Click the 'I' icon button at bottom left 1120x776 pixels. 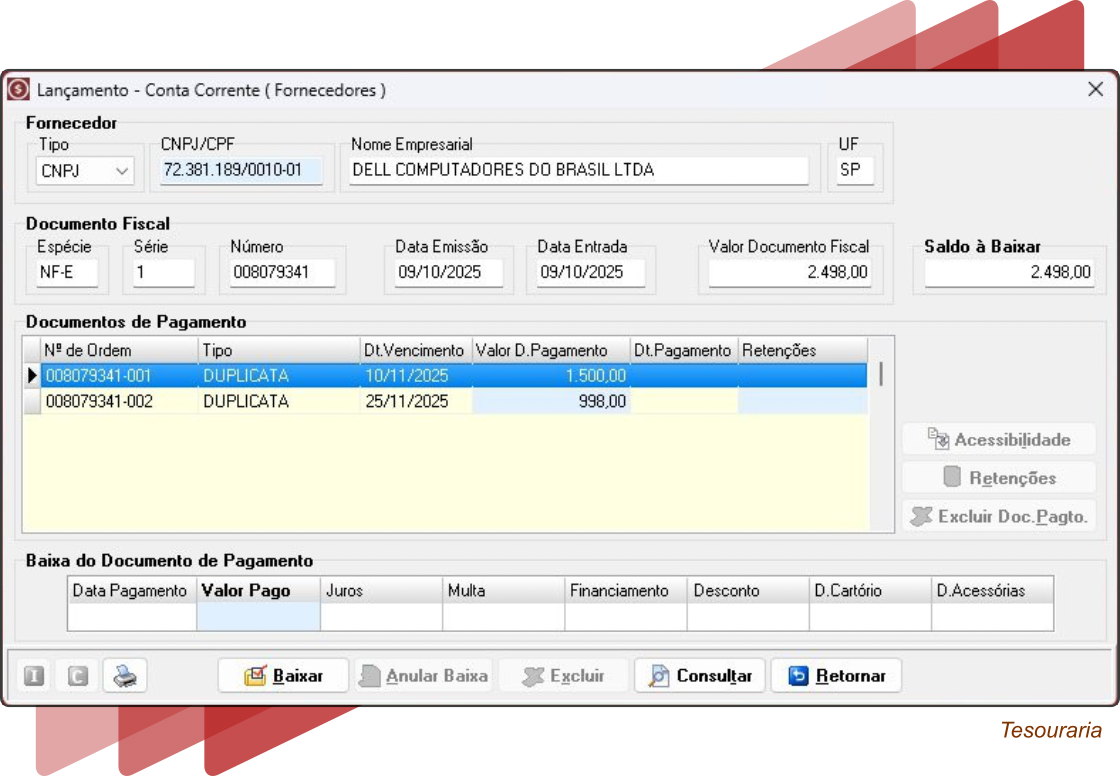(x=34, y=676)
